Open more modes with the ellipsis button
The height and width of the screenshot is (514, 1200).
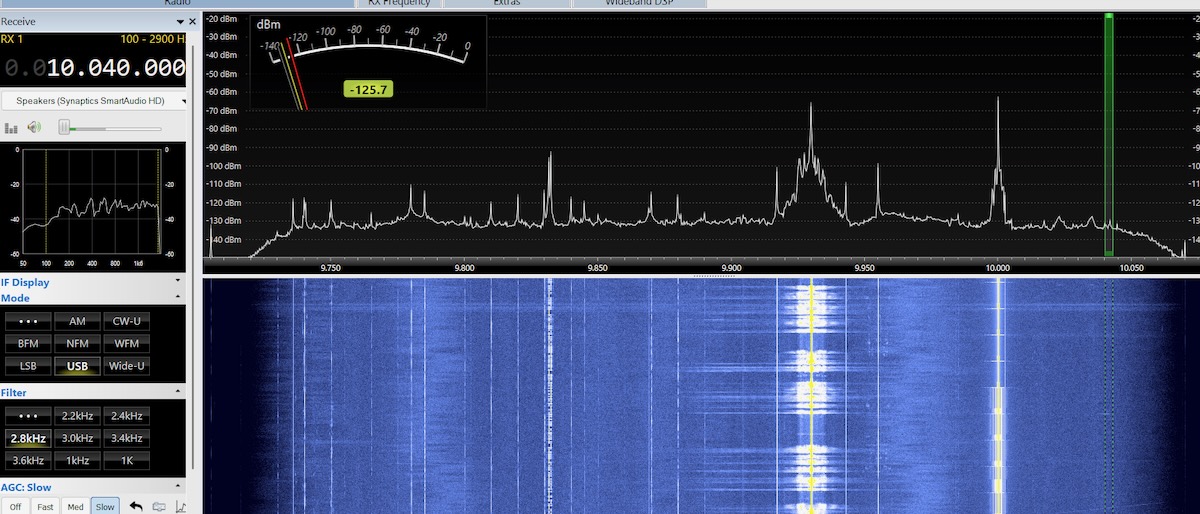pyautogui.click(x=28, y=321)
